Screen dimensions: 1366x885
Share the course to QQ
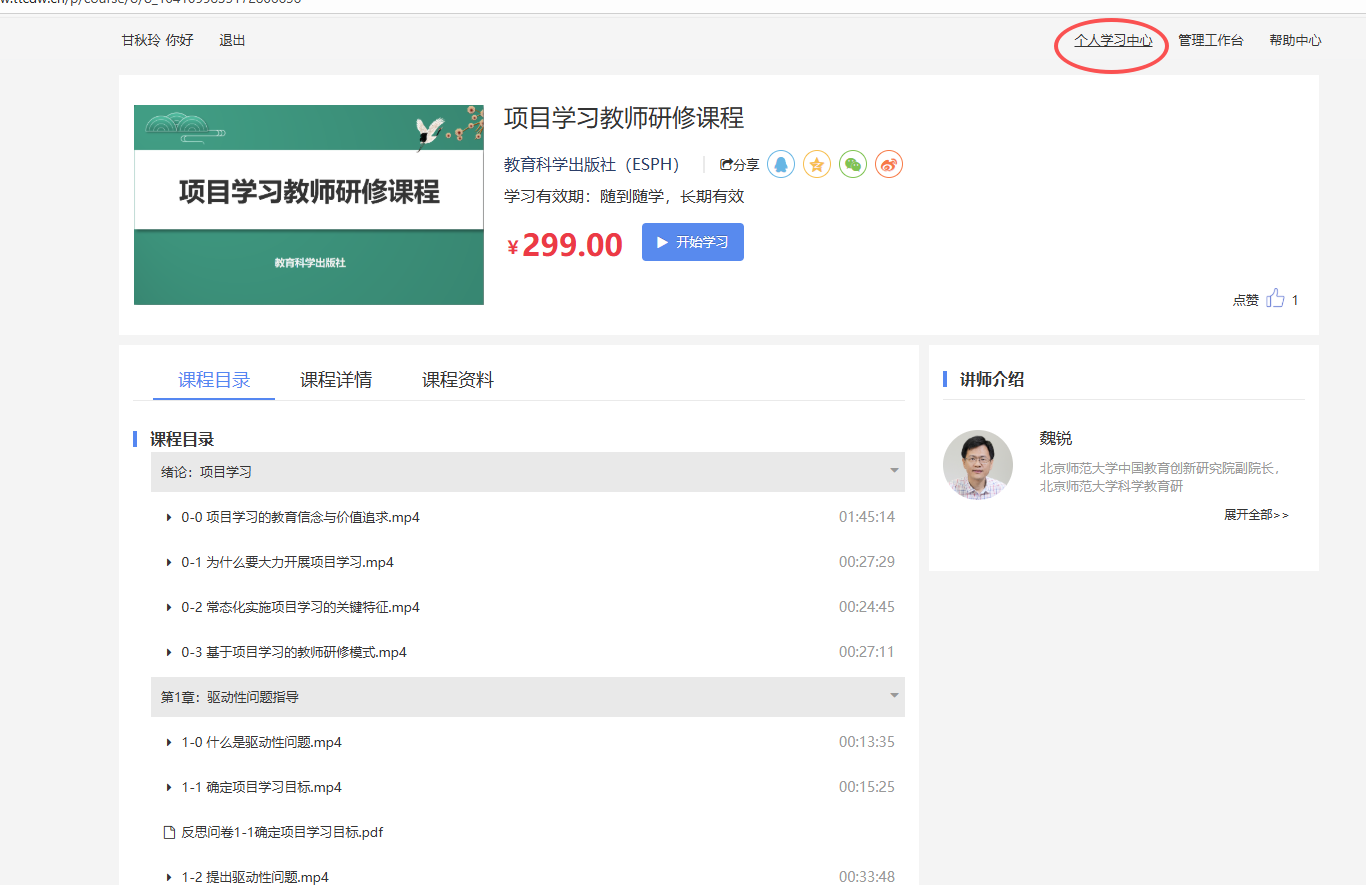781,164
